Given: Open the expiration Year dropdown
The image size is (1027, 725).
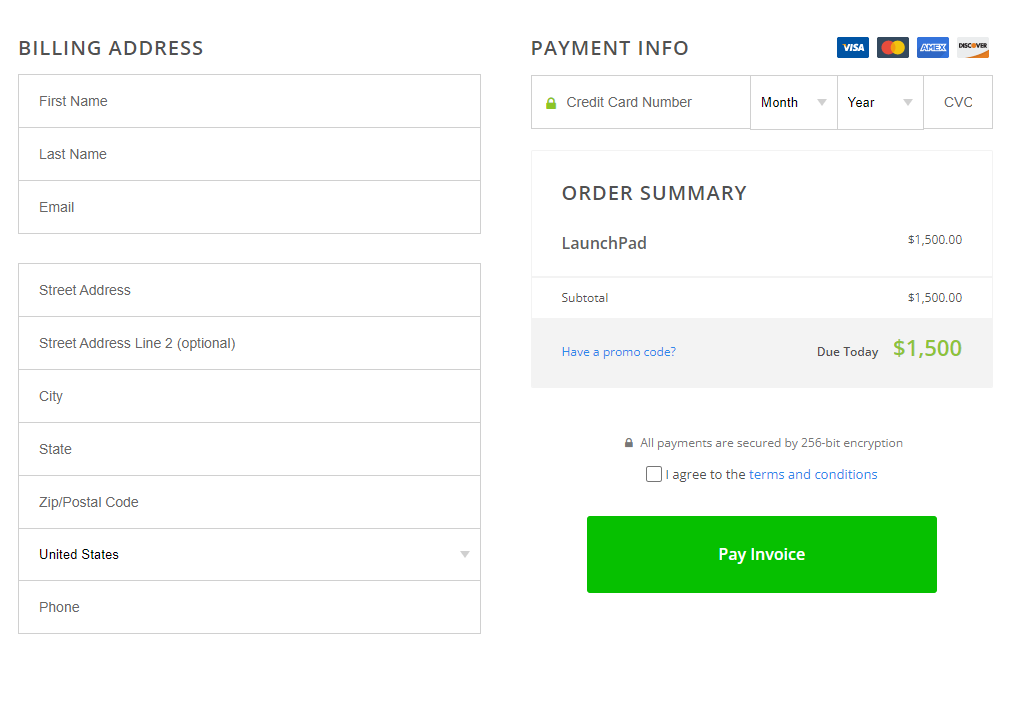Looking at the screenshot, I should 880,102.
